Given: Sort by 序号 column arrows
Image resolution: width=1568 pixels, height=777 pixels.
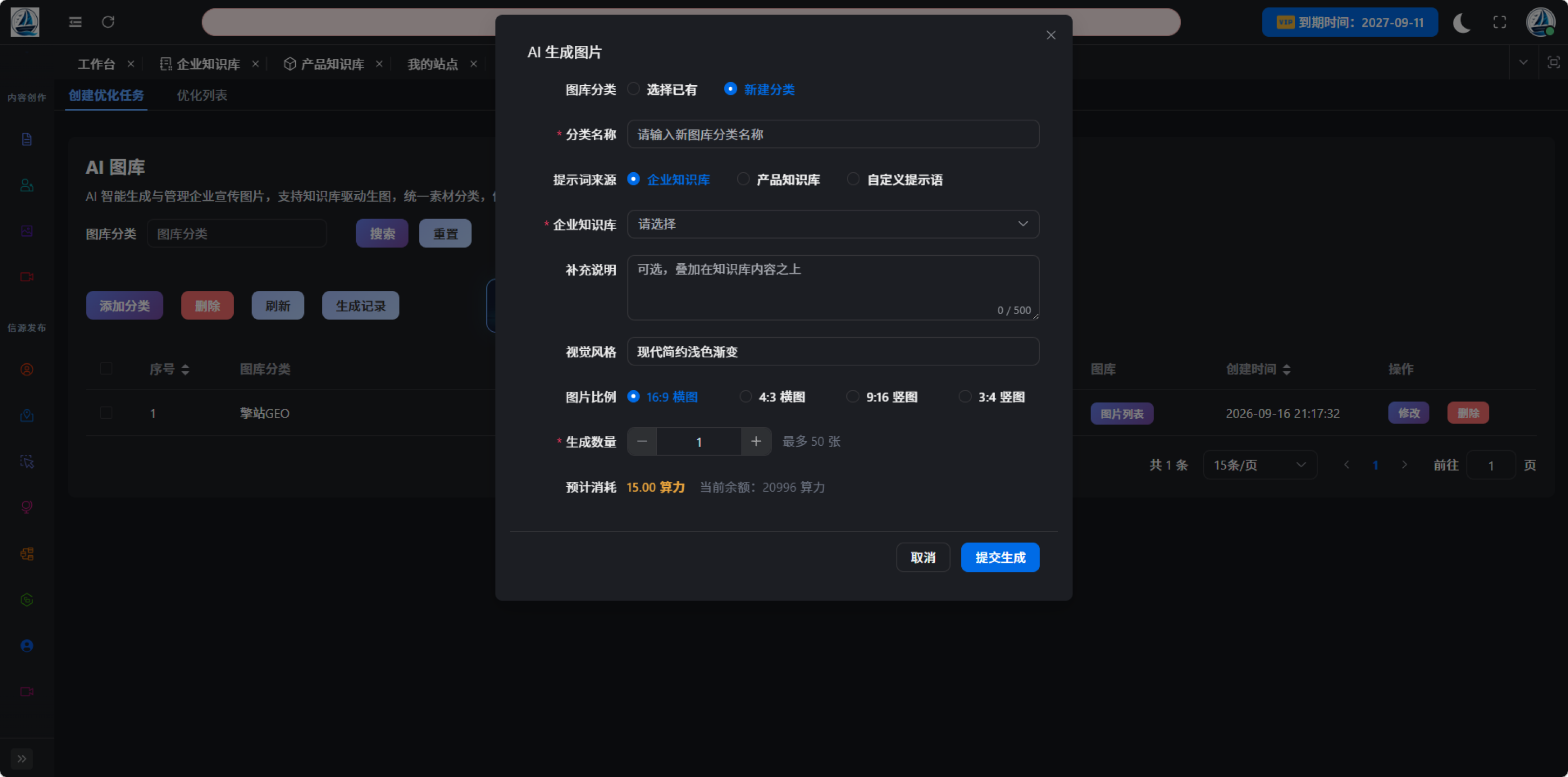Looking at the screenshot, I should 185,369.
